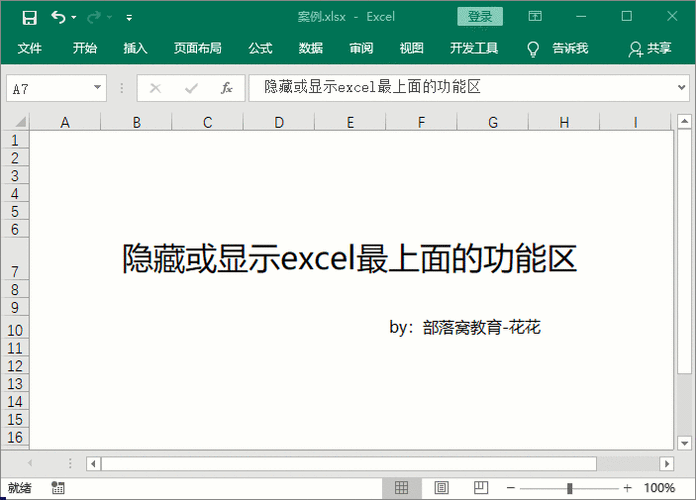696x500 pixels.
Task: Expand the formula bar chevron
Action: pos(681,87)
